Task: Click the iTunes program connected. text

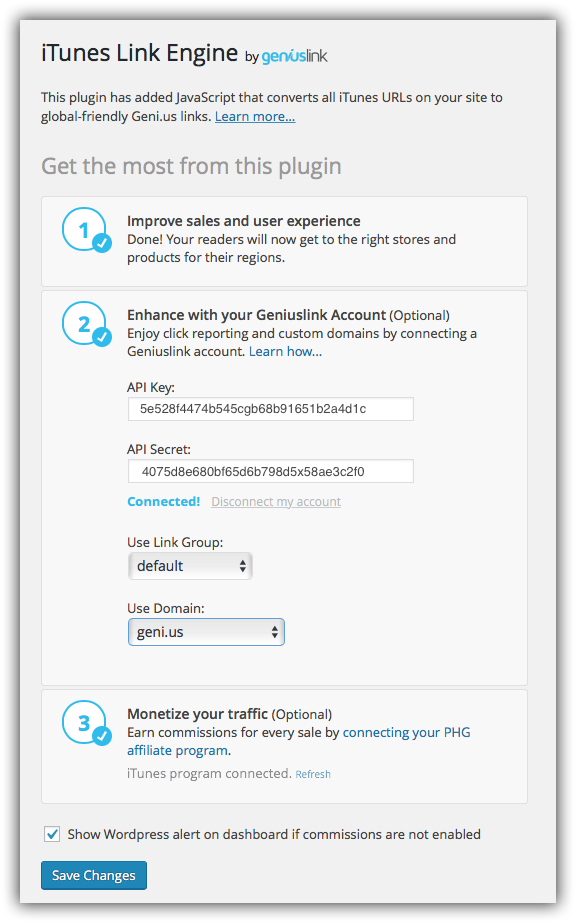Action: pyautogui.click(x=209, y=773)
